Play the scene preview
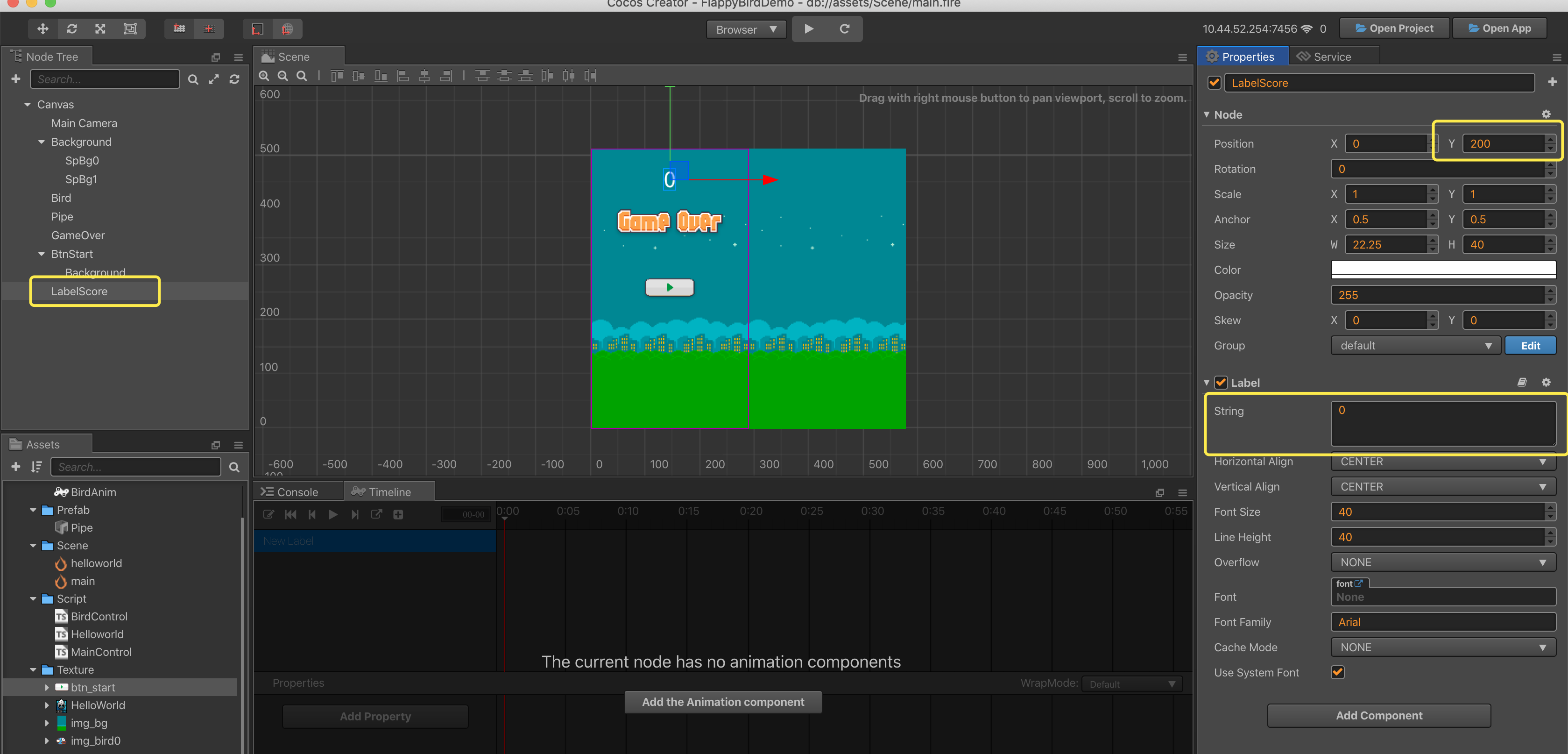This screenshot has height=754, width=1568. click(x=809, y=28)
